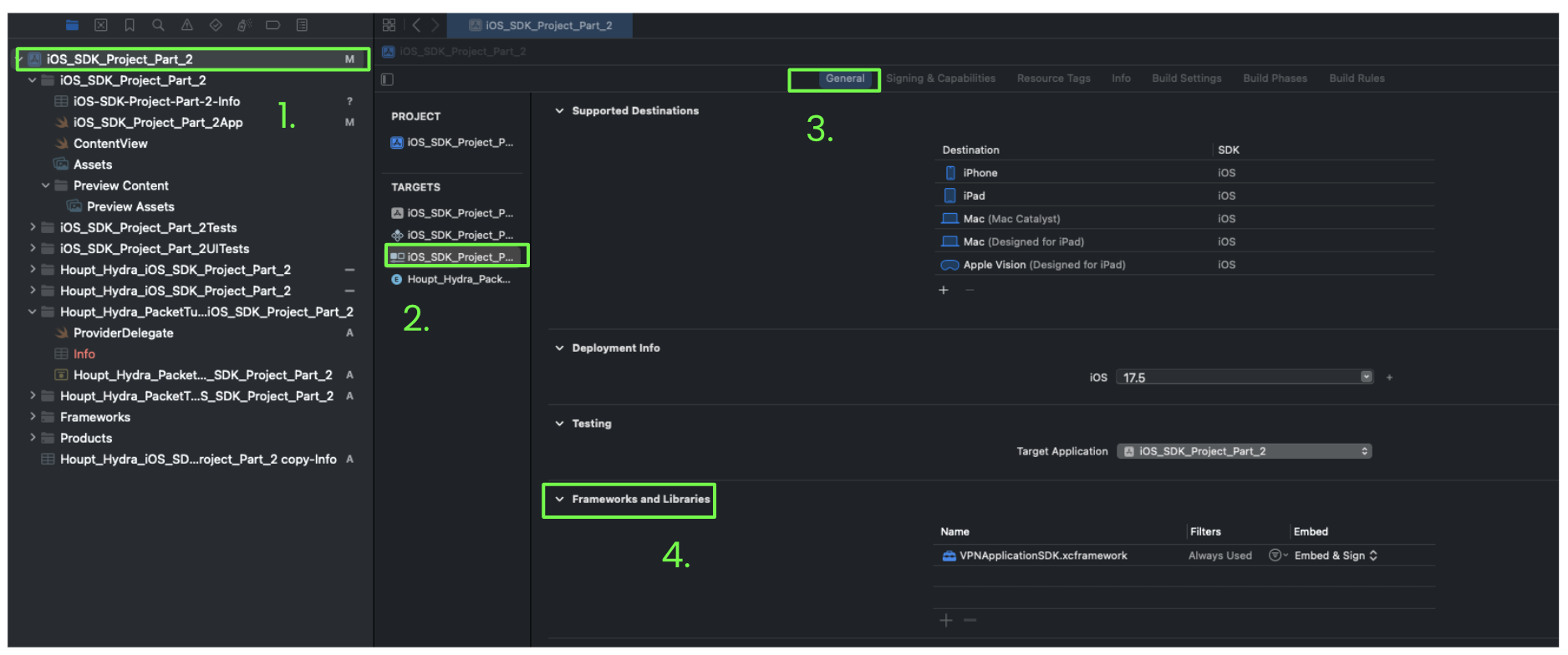Open the Debug navigator spray icon
Viewport: 1568px width, 655px height.
244,25
